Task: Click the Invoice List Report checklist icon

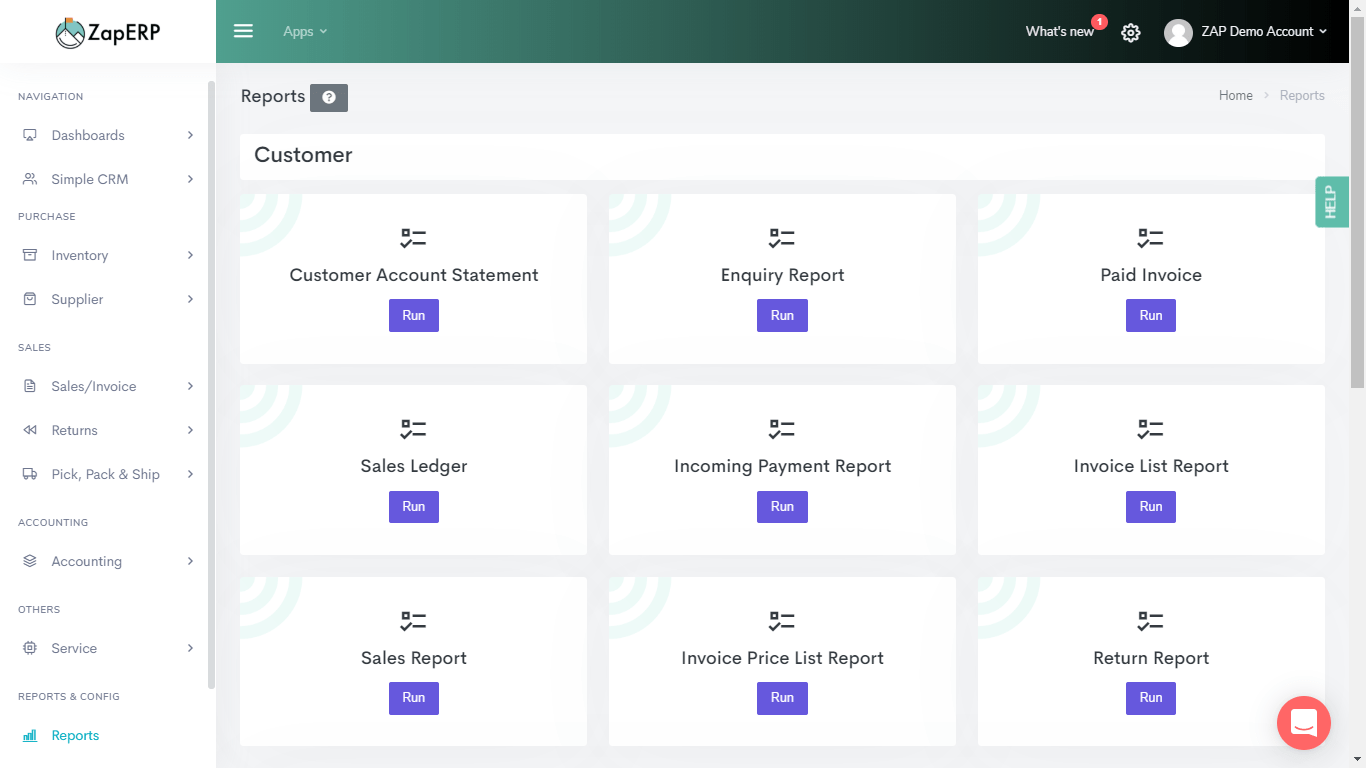Action: [1151, 429]
